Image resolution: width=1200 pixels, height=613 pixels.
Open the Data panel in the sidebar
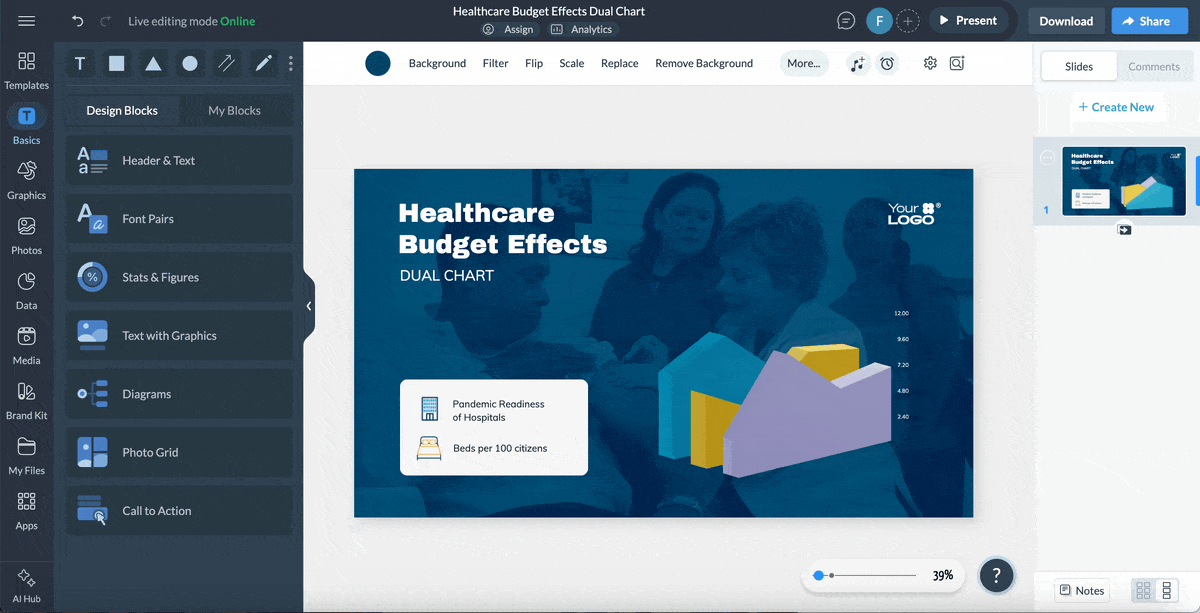point(26,290)
